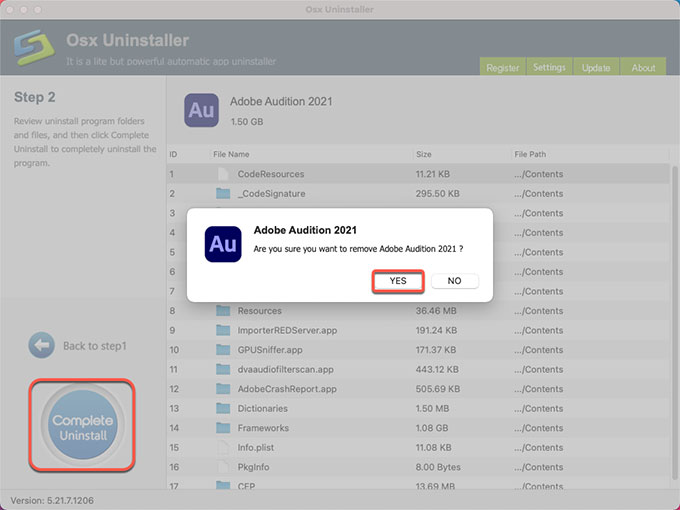Click the 1.50 GB total size text

(x=247, y=122)
